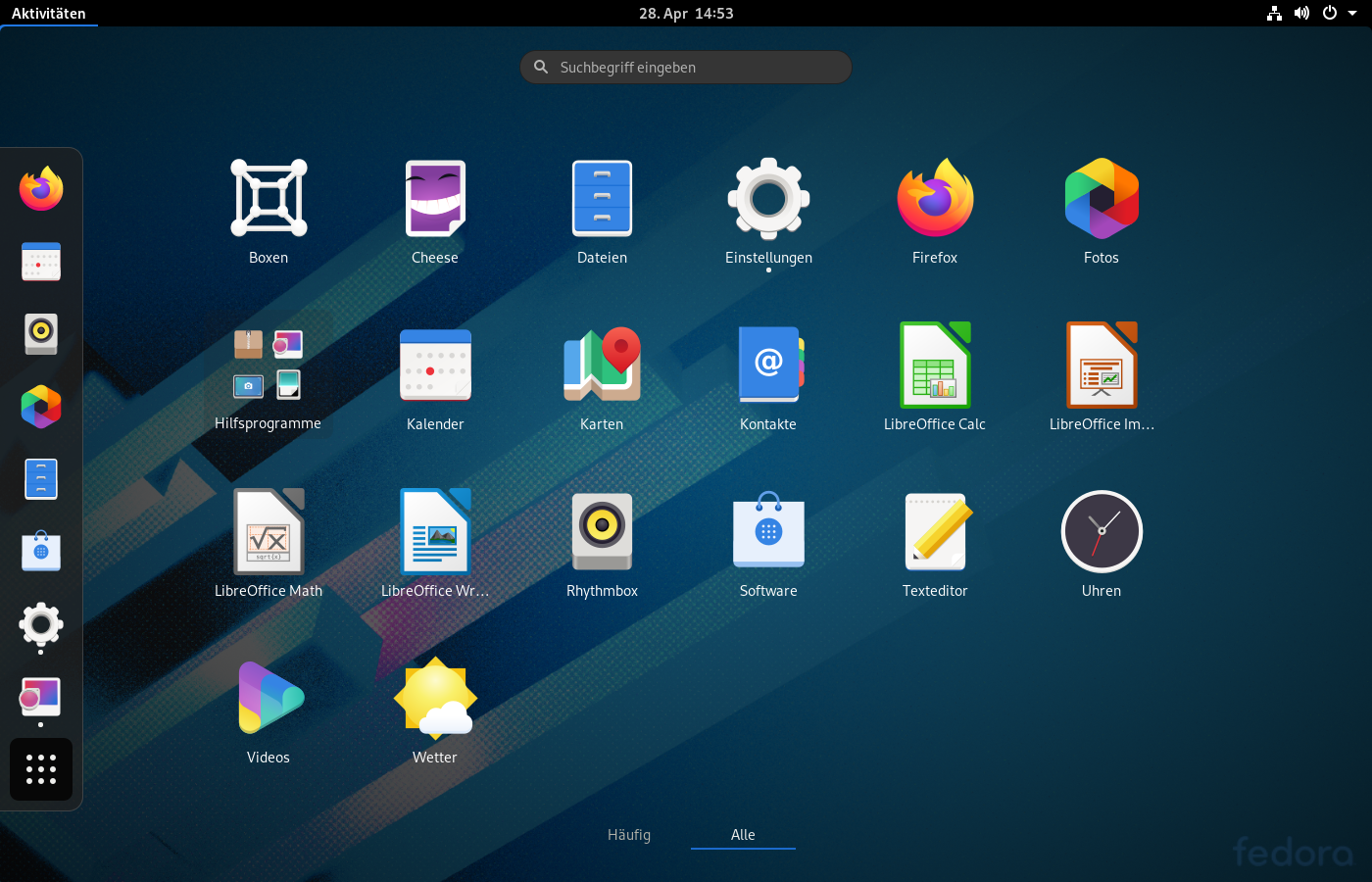Start LibreOffice Calc
This screenshot has height=882, width=1372.
tap(934, 365)
